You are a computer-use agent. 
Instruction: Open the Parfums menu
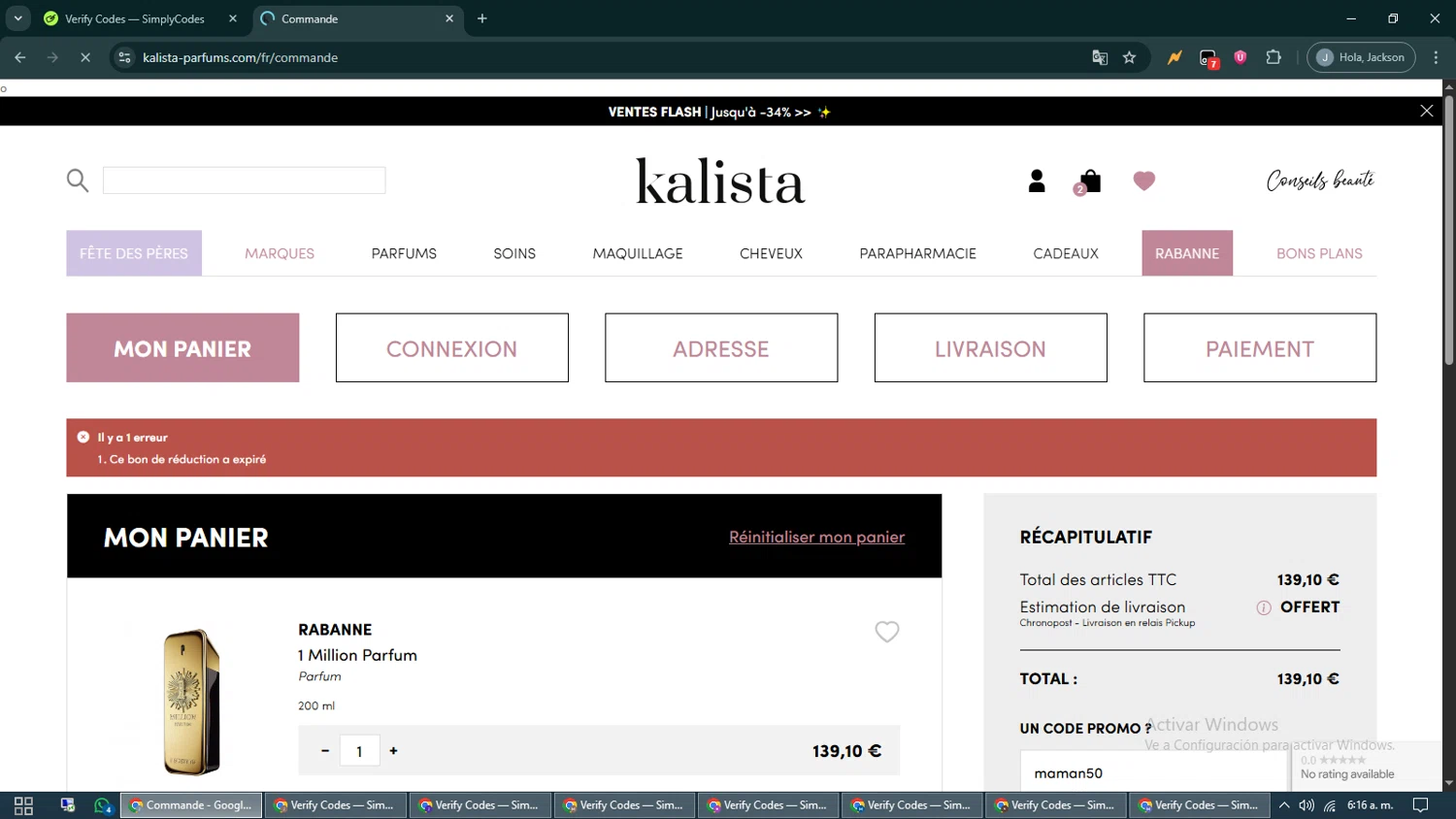click(x=404, y=253)
